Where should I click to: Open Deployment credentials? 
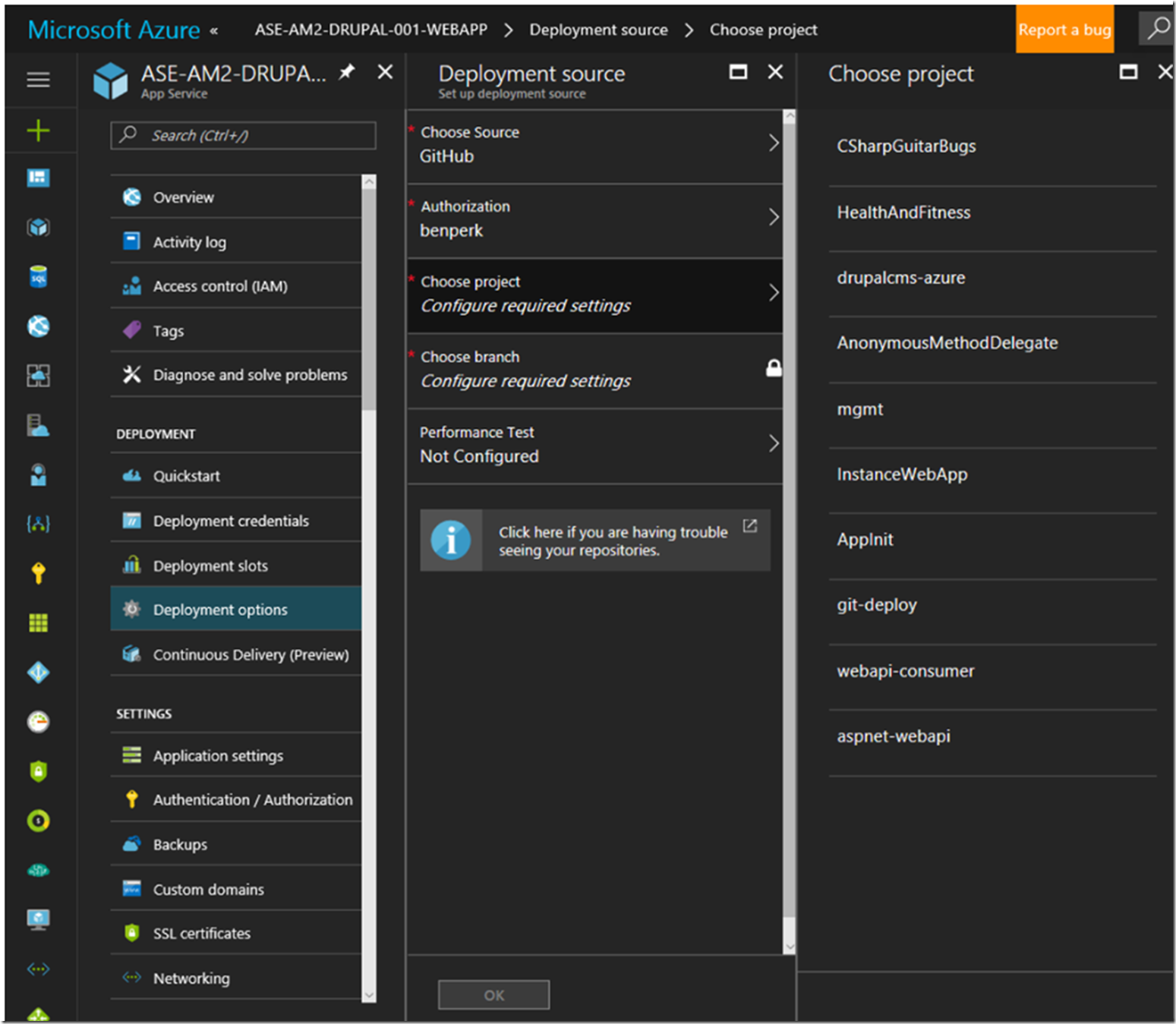point(236,521)
